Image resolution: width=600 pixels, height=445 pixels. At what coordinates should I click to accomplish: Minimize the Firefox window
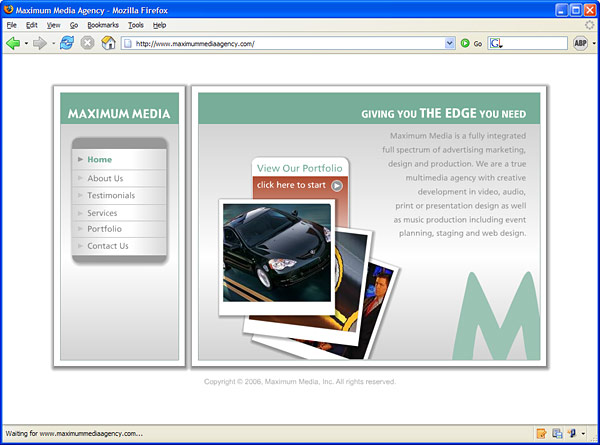click(x=562, y=10)
